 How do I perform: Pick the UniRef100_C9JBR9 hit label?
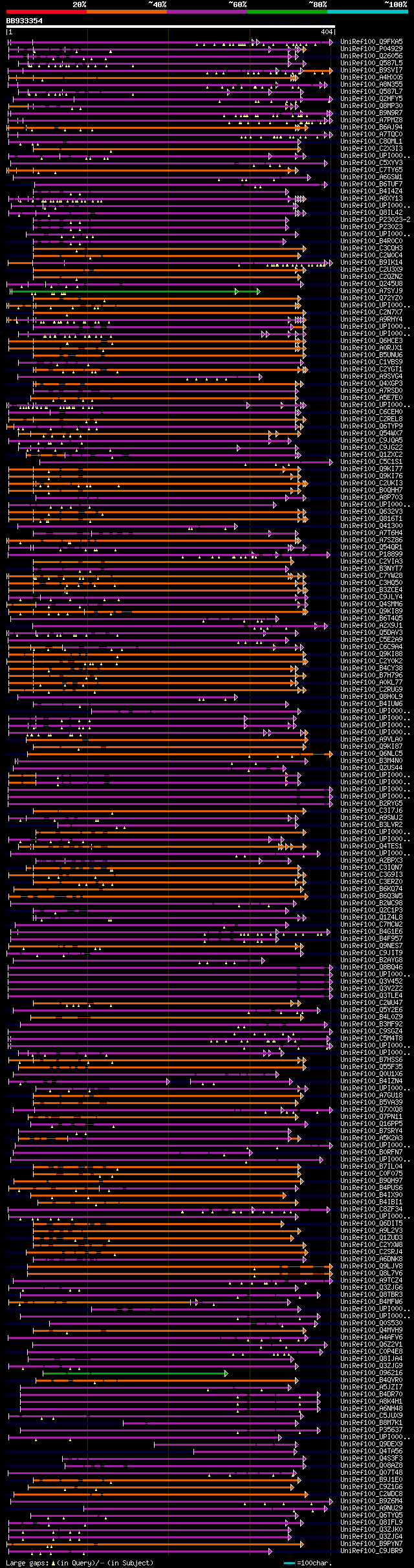coord(371,1551)
